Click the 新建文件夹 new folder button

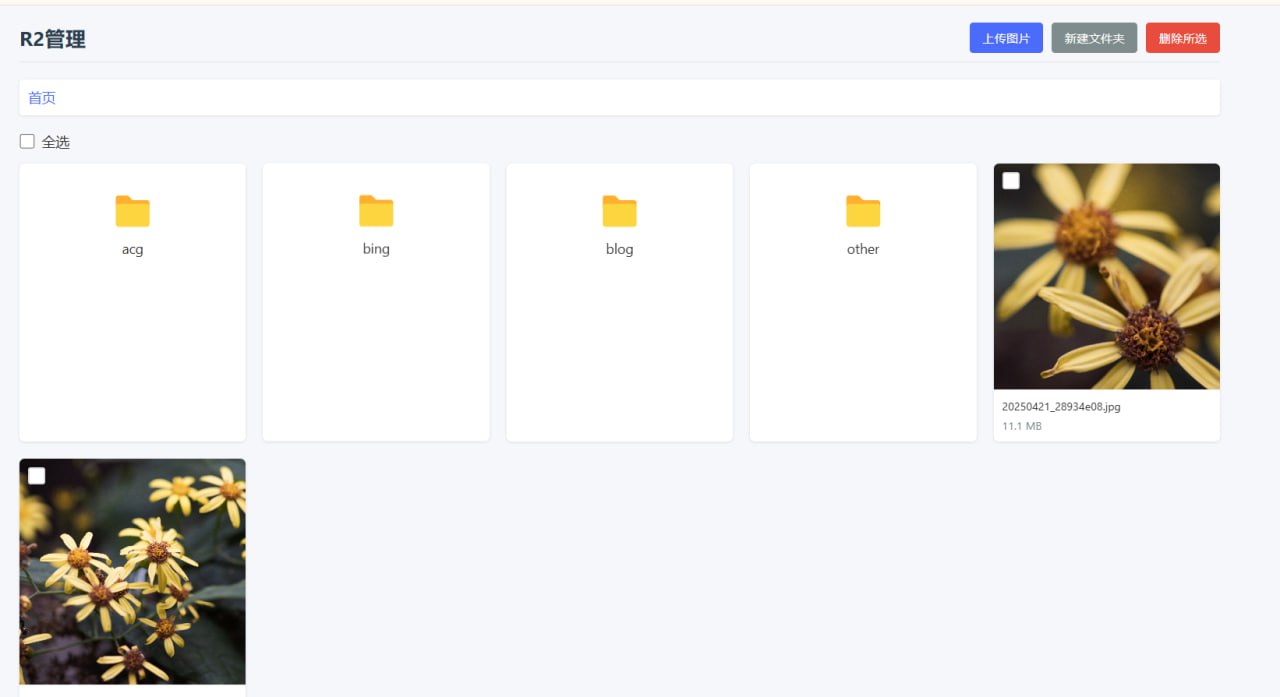click(1094, 37)
